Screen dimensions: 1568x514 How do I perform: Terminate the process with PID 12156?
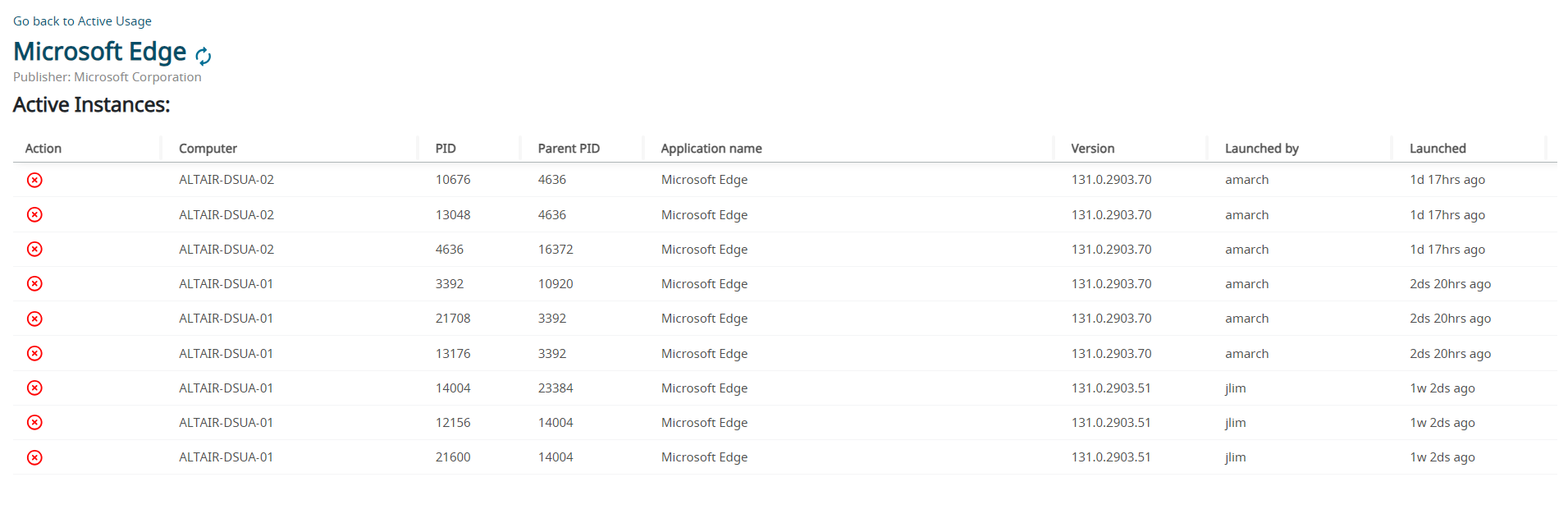click(x=34, y=422)
